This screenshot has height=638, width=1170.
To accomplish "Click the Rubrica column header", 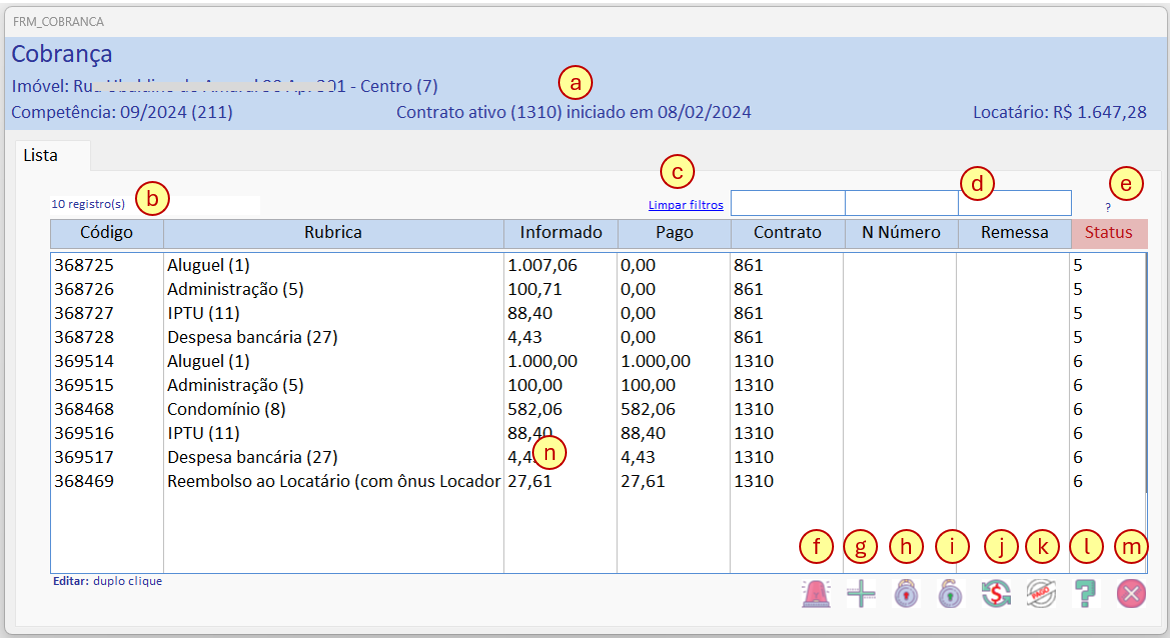I will [334, 233].
